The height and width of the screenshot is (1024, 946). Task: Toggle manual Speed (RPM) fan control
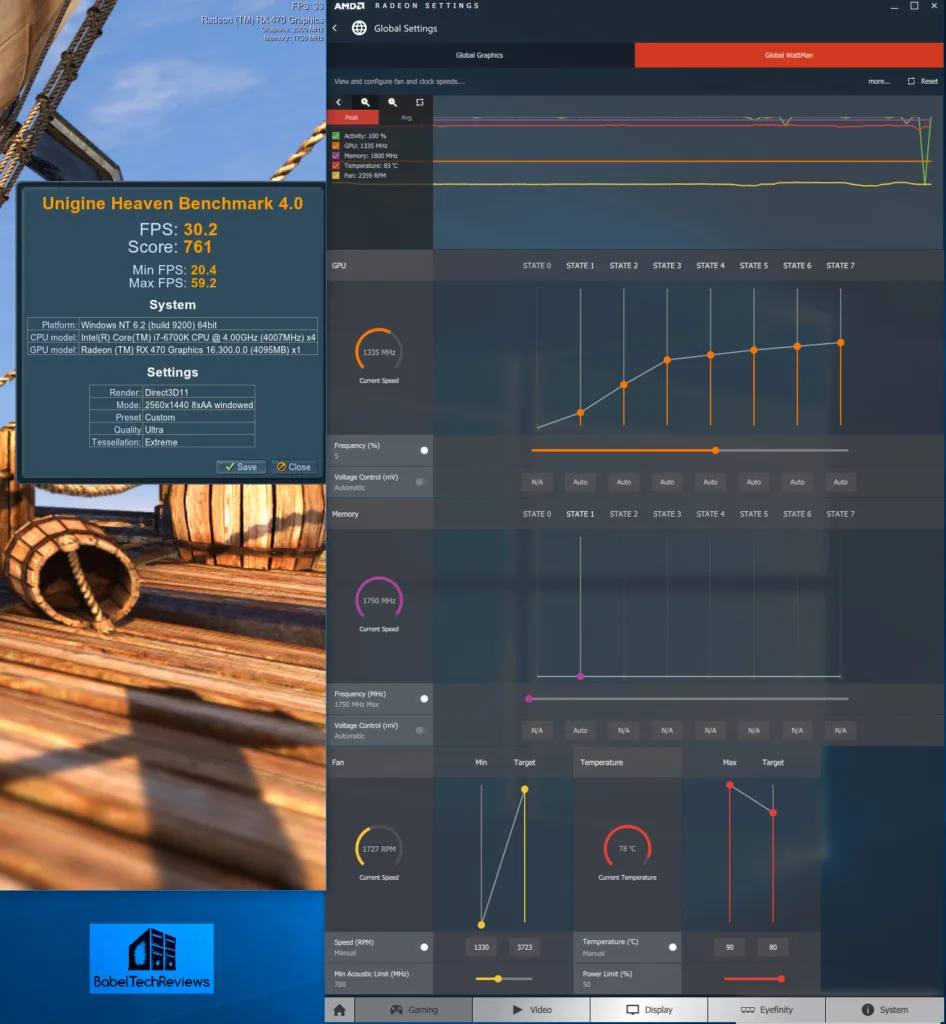click(x=424, y=947)
